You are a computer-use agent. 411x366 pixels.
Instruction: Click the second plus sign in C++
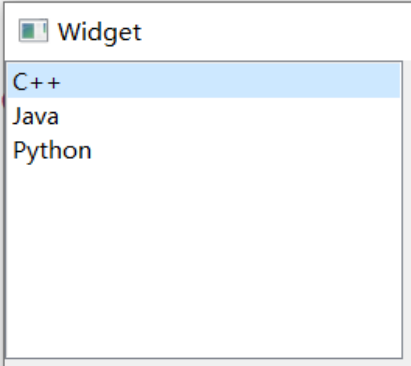pos(53,82)
